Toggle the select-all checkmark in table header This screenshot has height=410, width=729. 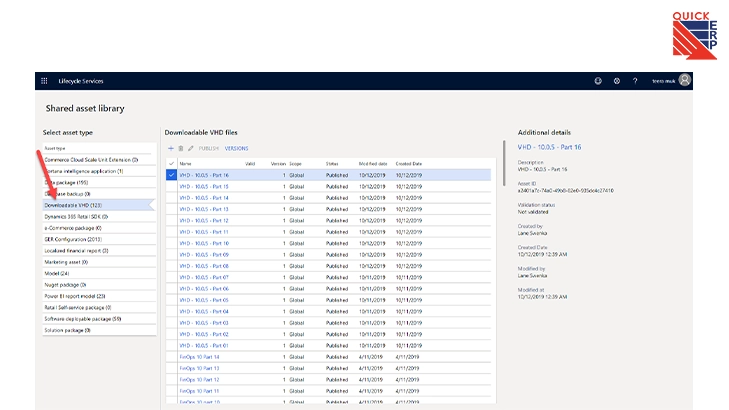(x=172, y=164)
